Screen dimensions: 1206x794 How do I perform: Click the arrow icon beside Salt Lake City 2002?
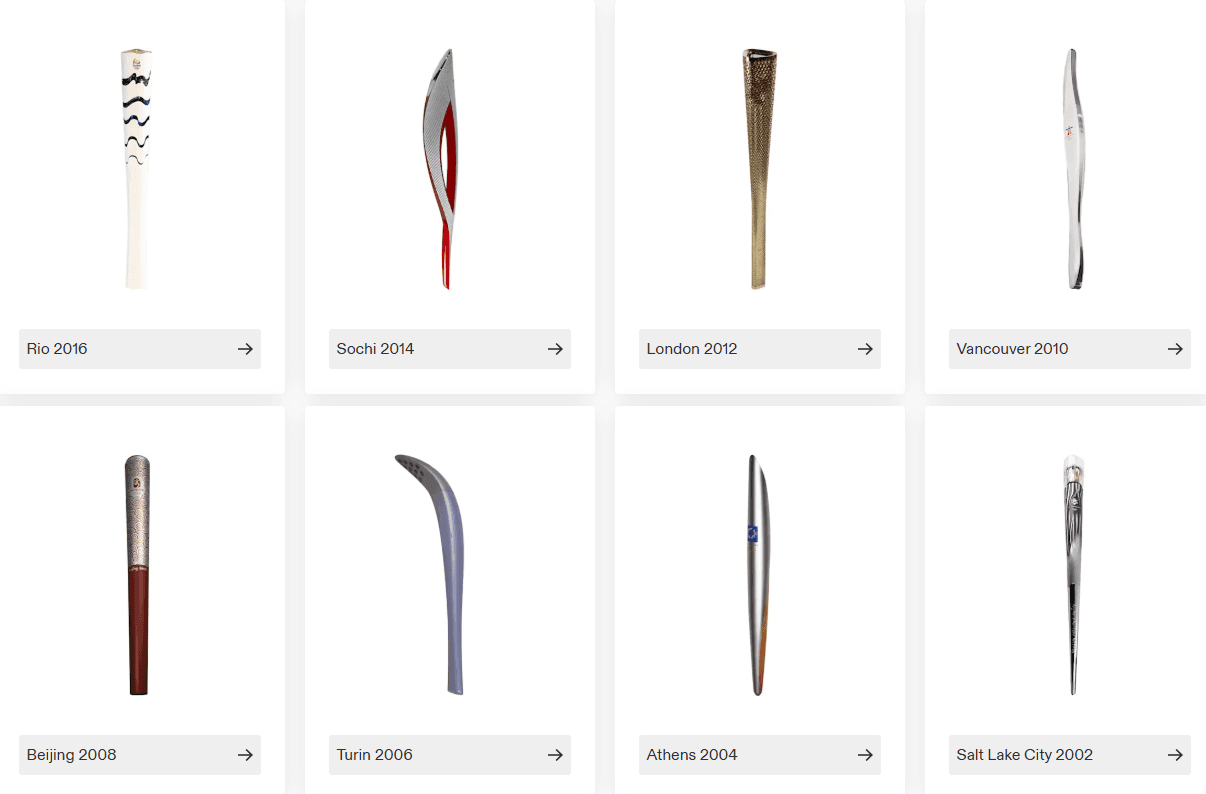pos(1175,755)
